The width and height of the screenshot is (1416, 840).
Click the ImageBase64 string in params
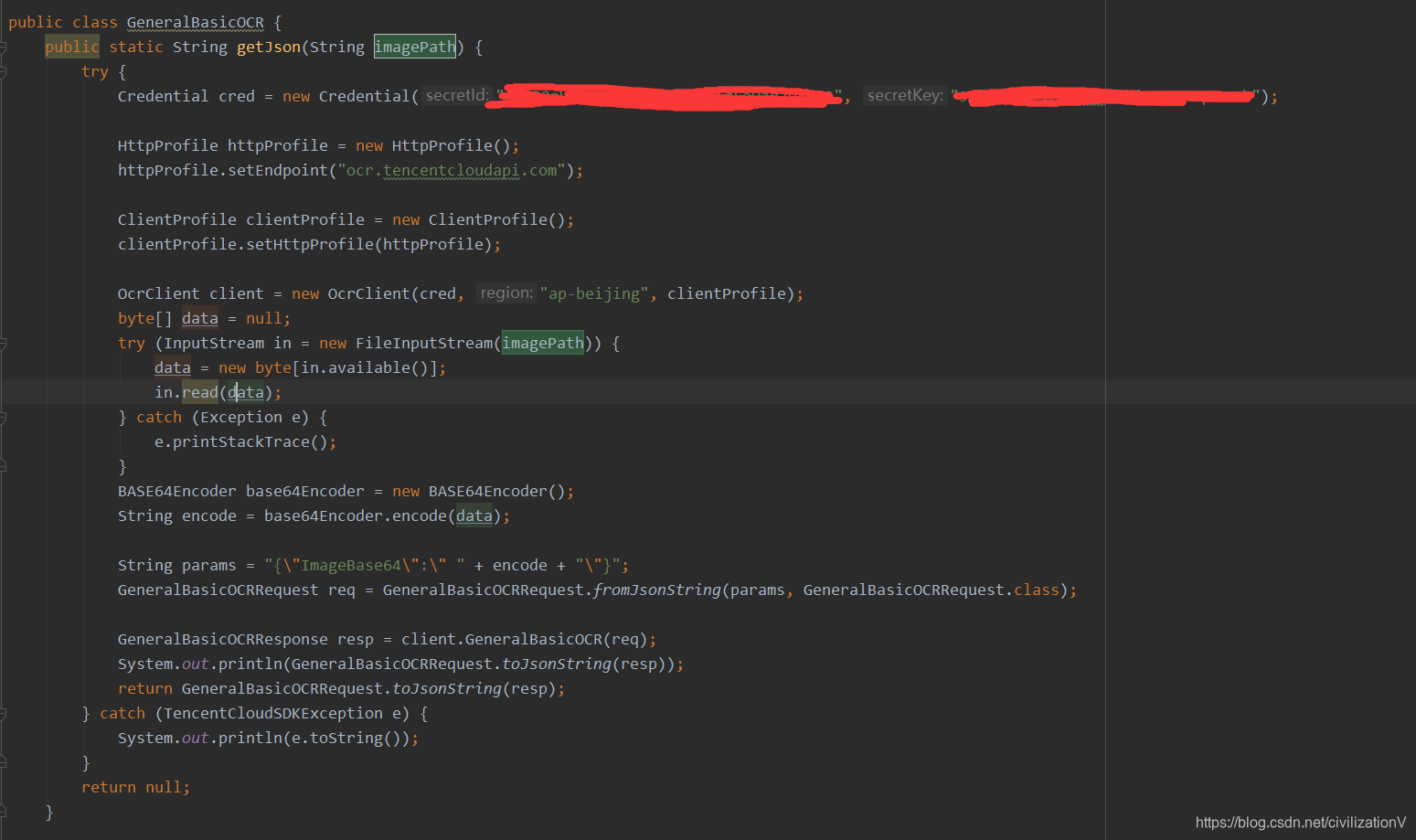coord(351,566)
